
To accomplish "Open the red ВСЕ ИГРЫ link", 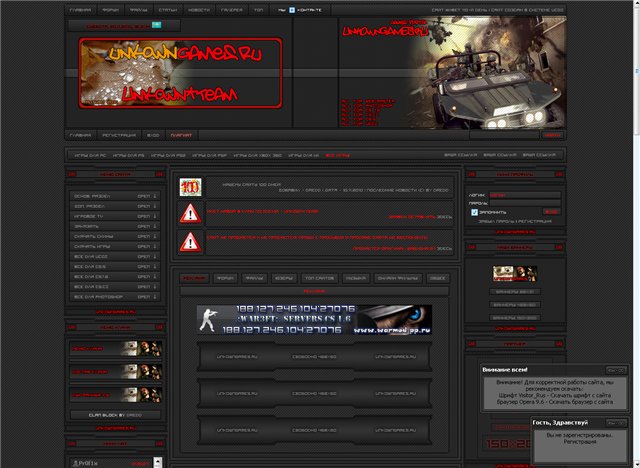I will (x=337, y=155).
